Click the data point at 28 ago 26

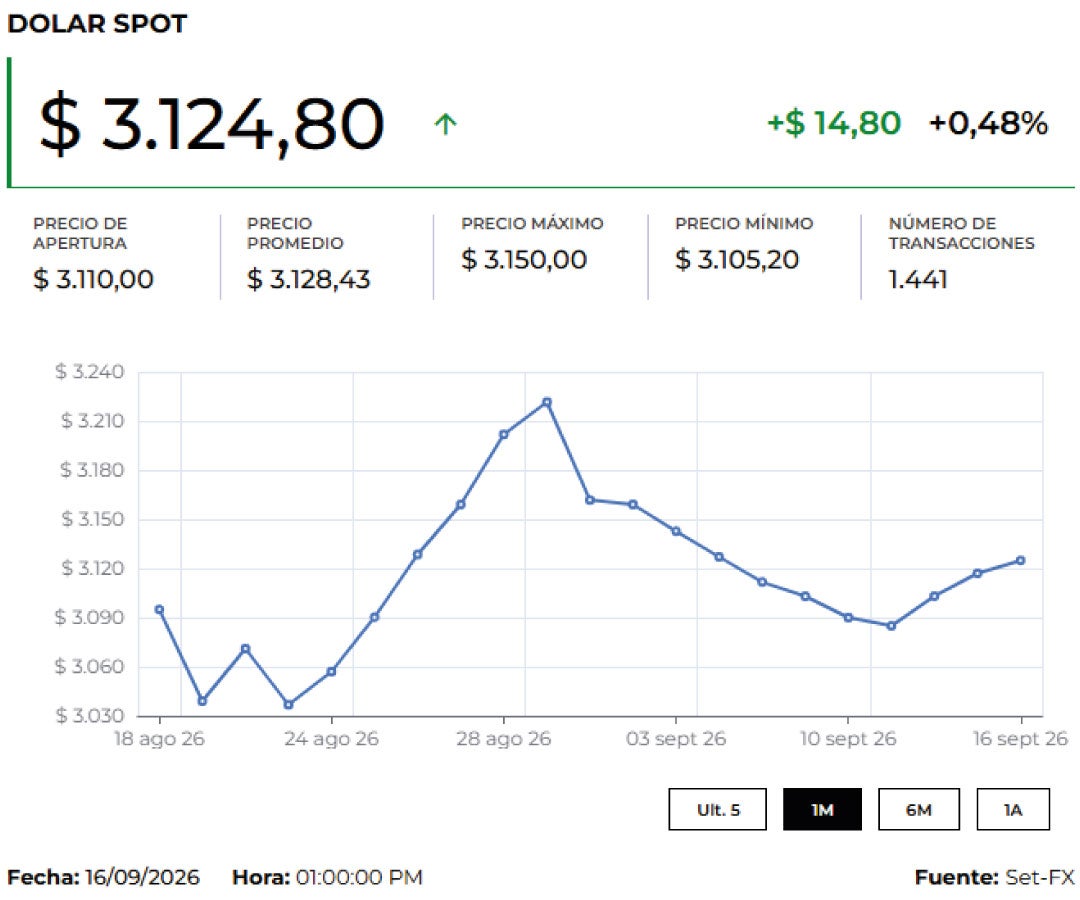pyautogui.click(x=503, y=435)
